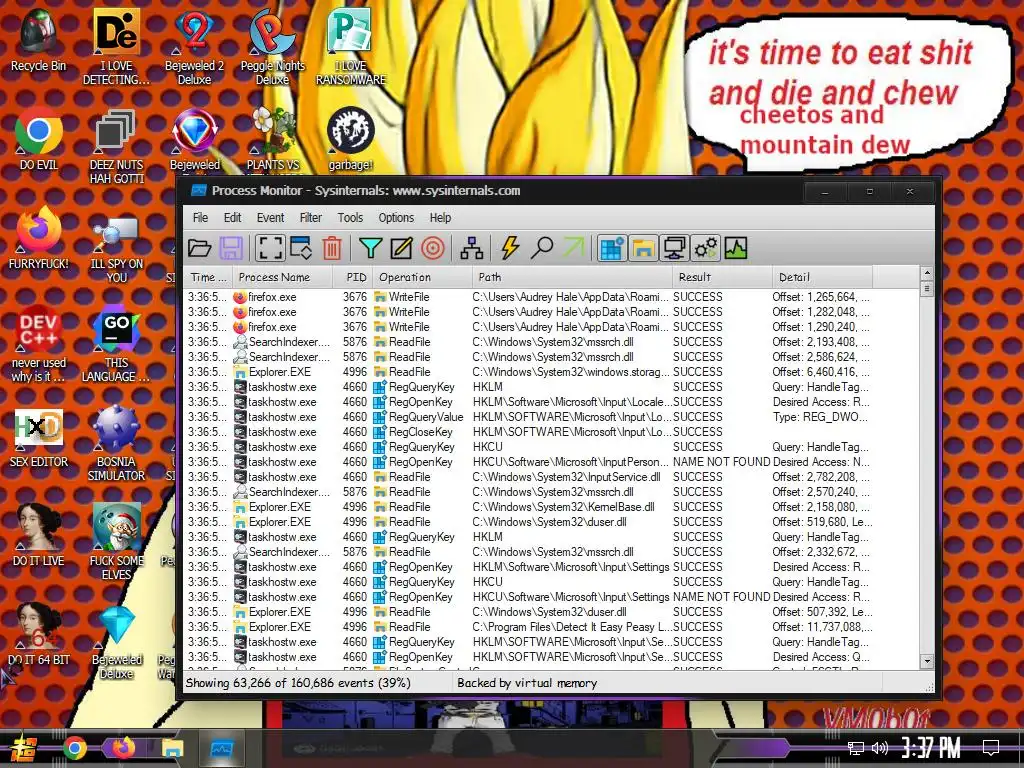Viewport: 1024px width, 768px height.
Task: Click the Operation column header
Action: (x=423, y=277)
